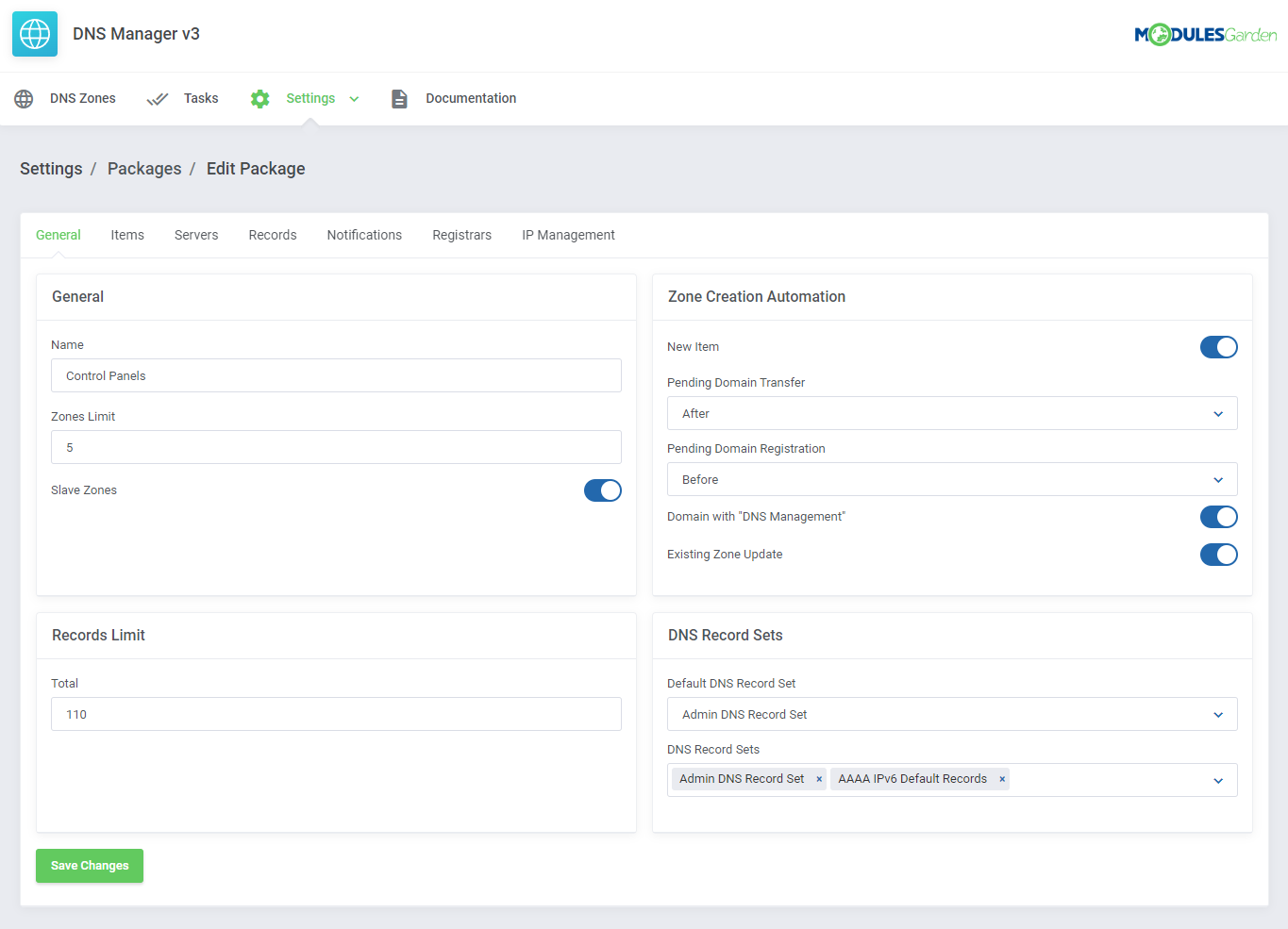Click the Save Changes button
Image resolution: width=1288 pixels, height=929 pixels.
click(x=90, y=866)
